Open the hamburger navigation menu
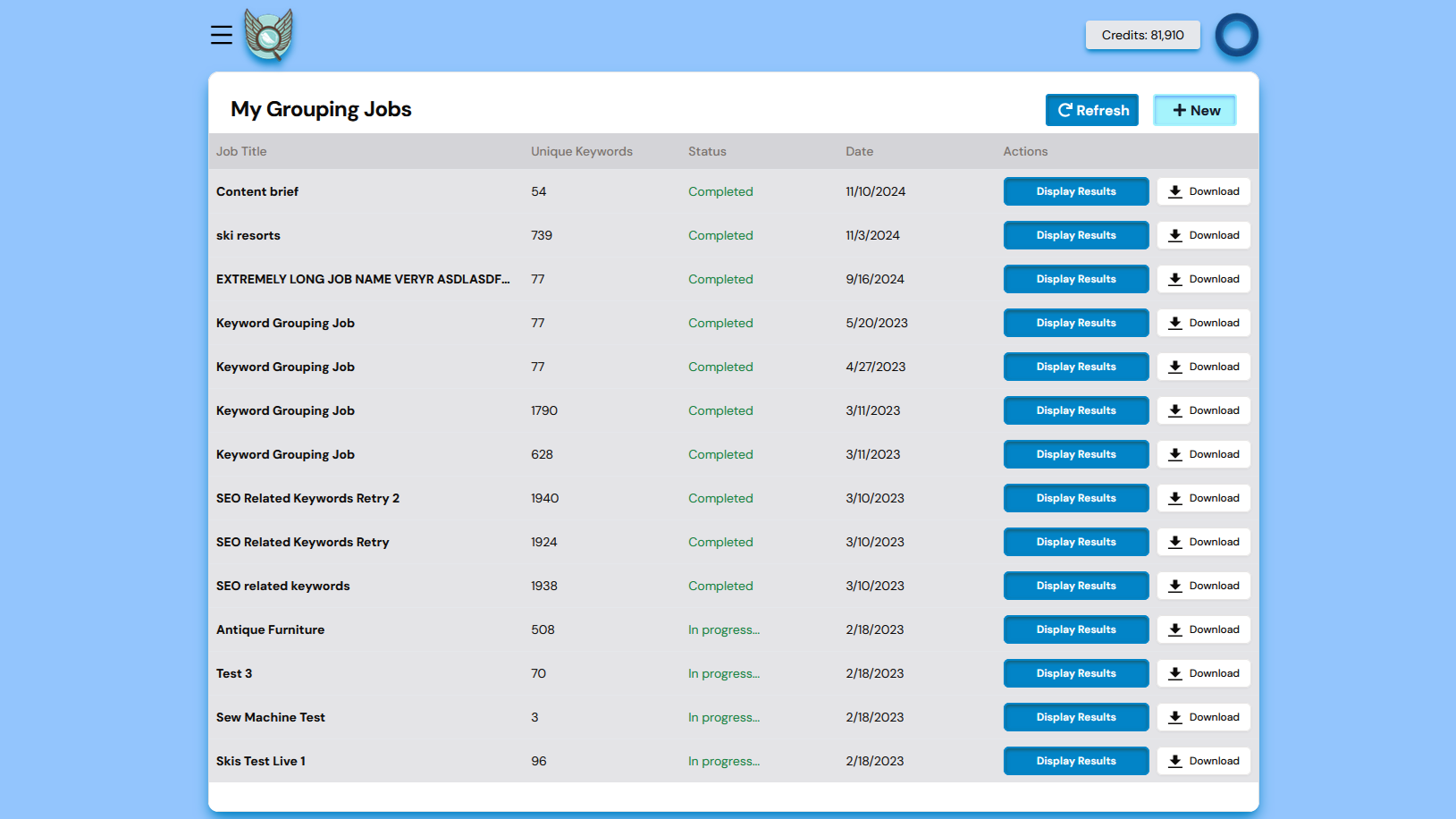The width and height of the screenshot is (1456, 819). pos(222,35)
